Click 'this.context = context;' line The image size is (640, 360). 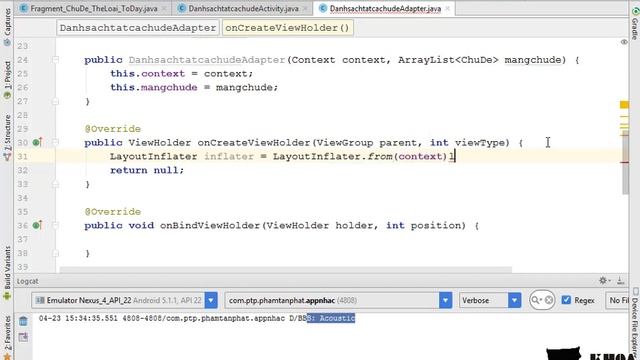pyautogui.click(x=182, y=74)
